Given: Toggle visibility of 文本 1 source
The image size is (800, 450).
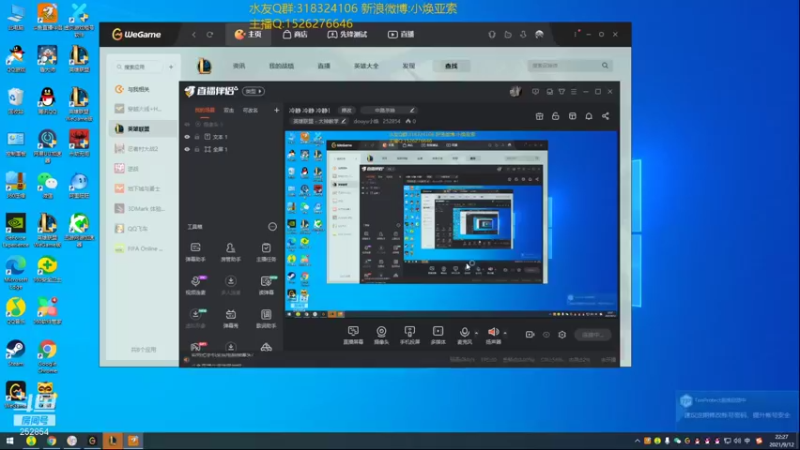Looking at the screenshot, I should point(187,137).
